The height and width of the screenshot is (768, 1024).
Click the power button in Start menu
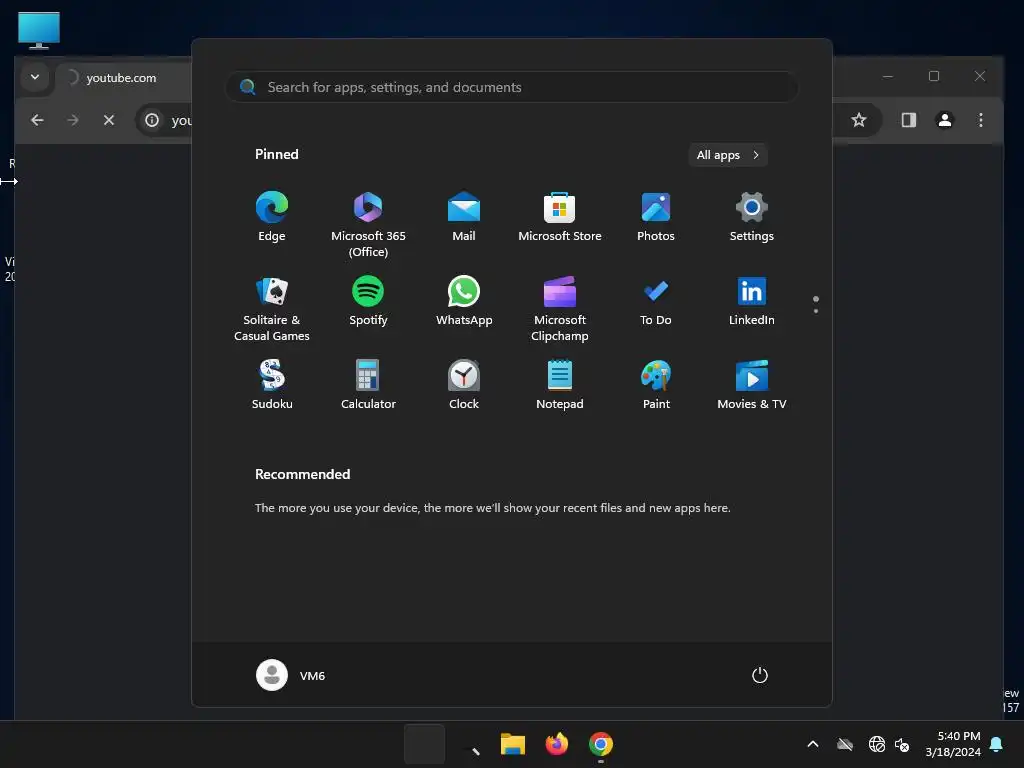click(x=760, y=675)
